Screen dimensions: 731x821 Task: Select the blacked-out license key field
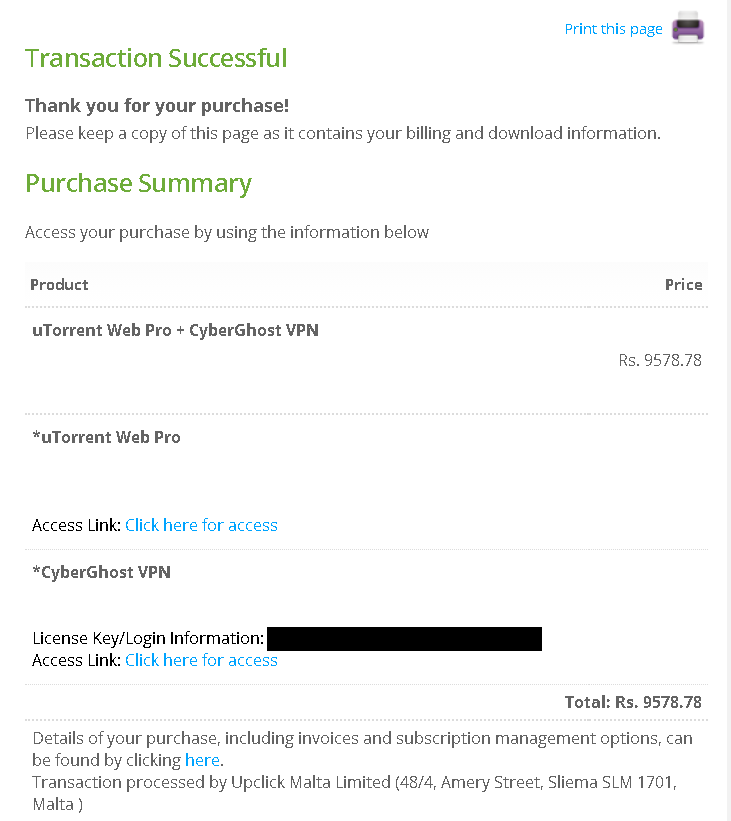click(404, 639)
